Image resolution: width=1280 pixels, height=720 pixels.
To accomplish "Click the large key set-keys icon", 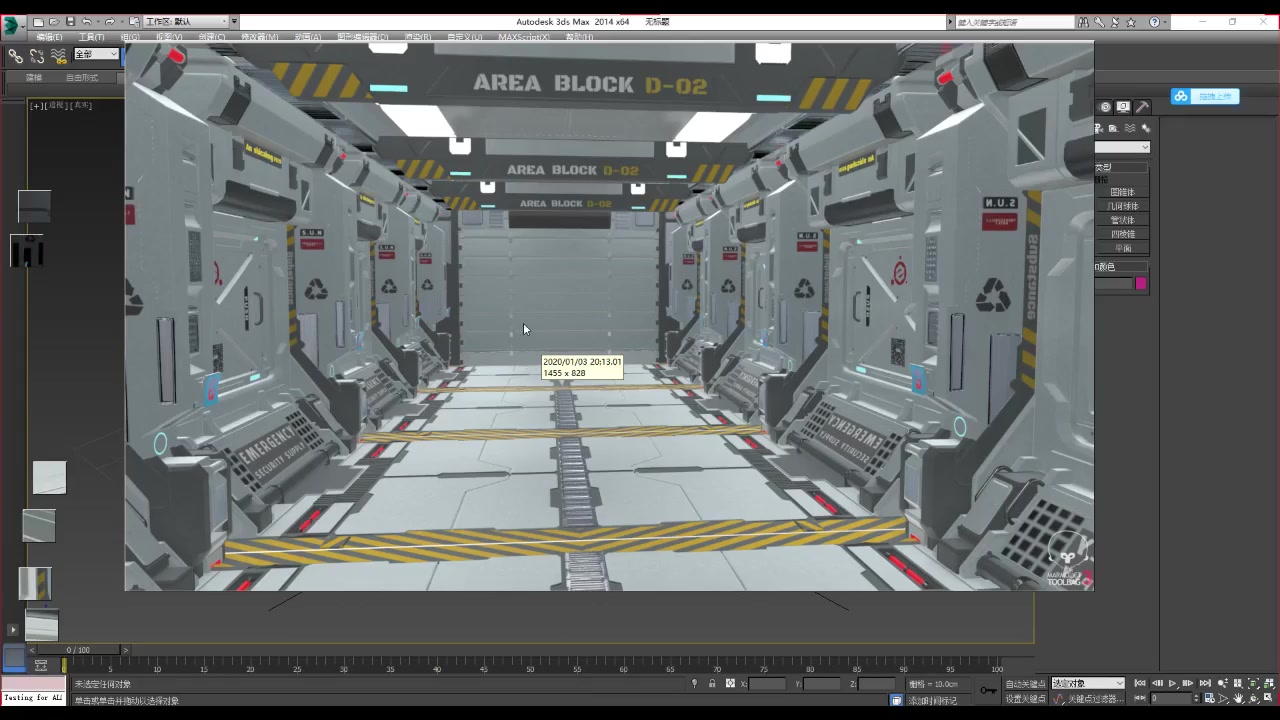I will [x=988, y=690].
